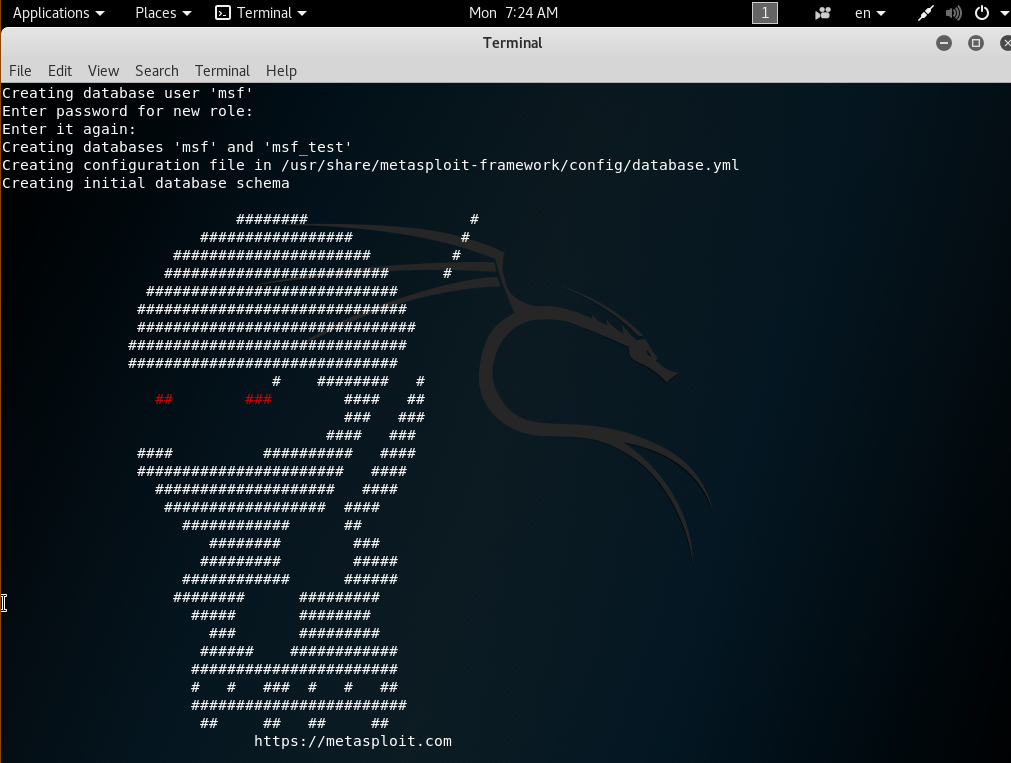The height and width of the screenshot is (763, 1011).
Task: Expand the Places dropdown
Action: (162, 13)
